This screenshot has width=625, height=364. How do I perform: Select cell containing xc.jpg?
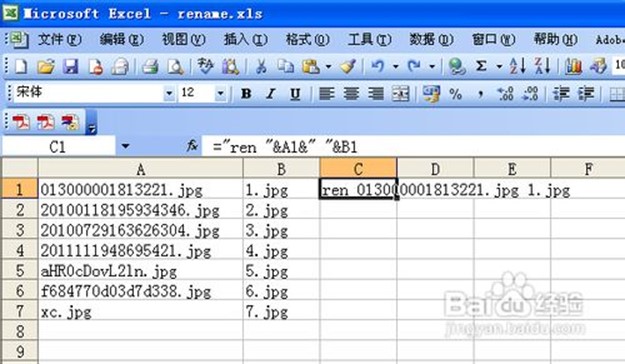140,311
